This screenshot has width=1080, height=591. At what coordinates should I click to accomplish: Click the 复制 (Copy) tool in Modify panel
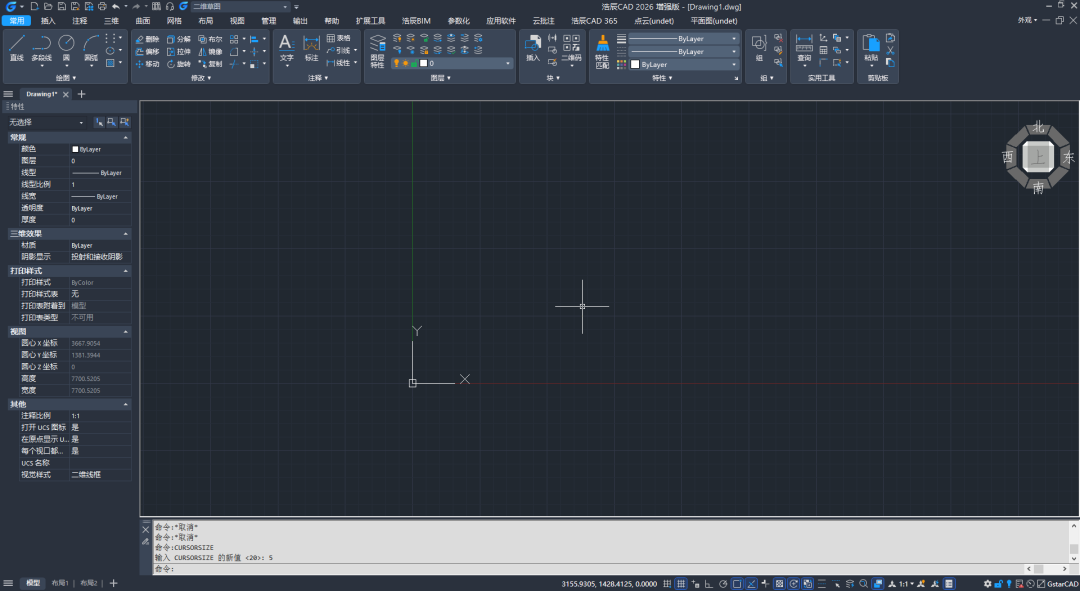point(210,64)
